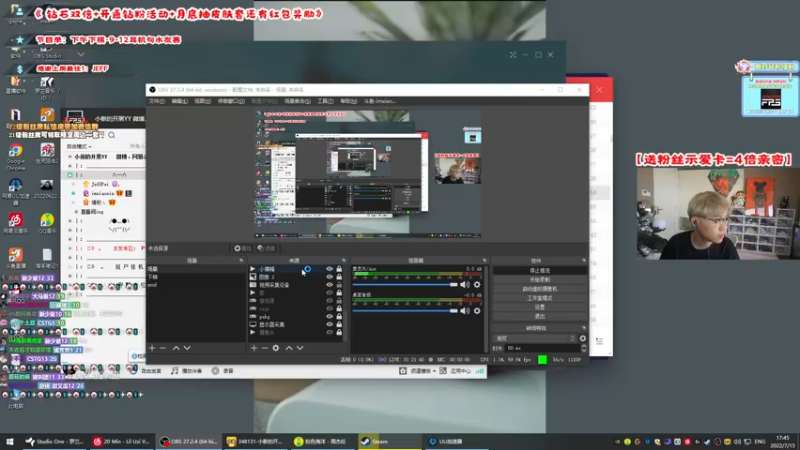This screenshot has height=450, width=800.
Task: Remove the selected source with the minus icon
Action: (264, 348)
